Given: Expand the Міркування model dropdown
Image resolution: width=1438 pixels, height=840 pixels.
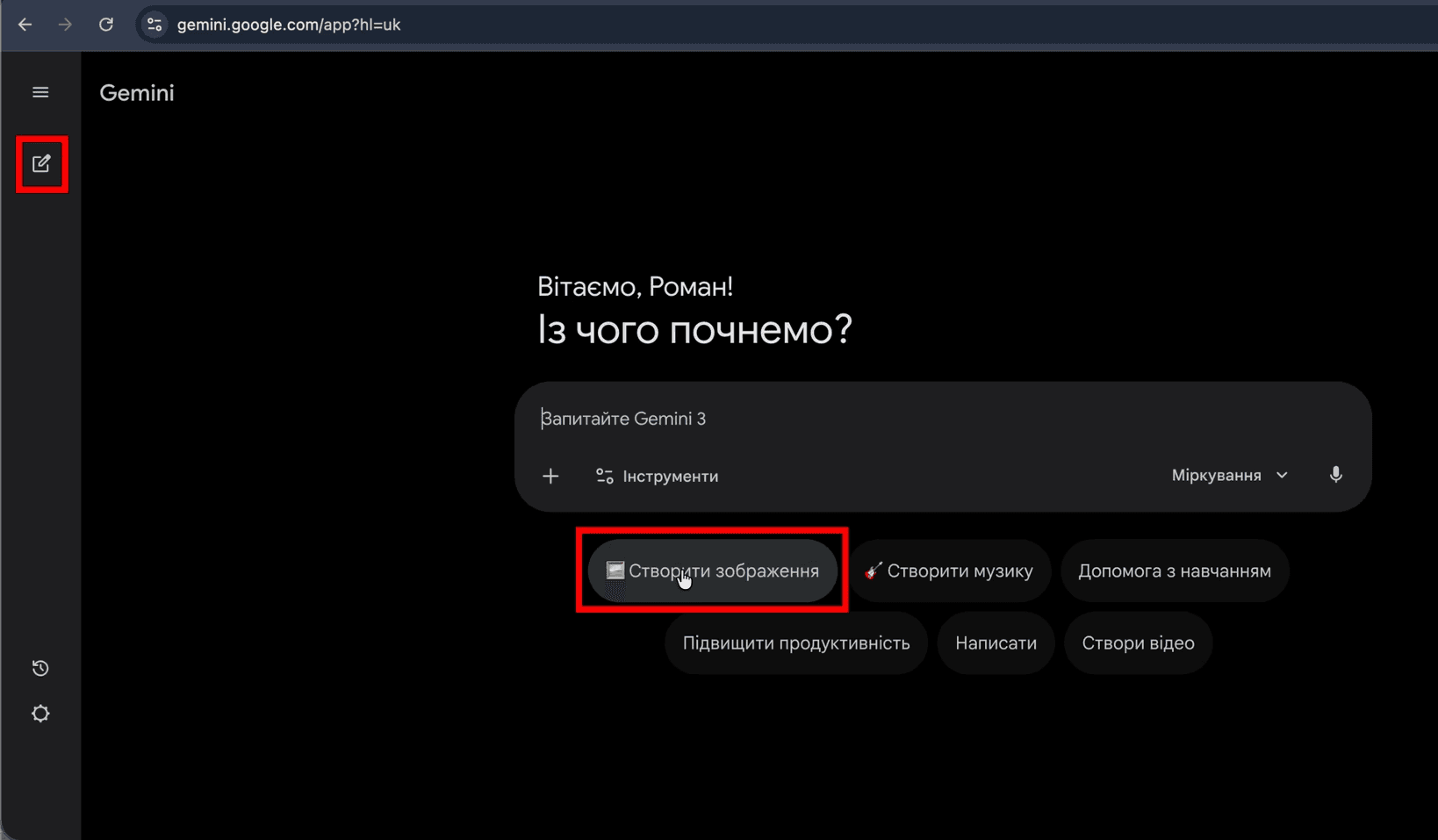Looking at the screenshot, I should (1230, 475).
